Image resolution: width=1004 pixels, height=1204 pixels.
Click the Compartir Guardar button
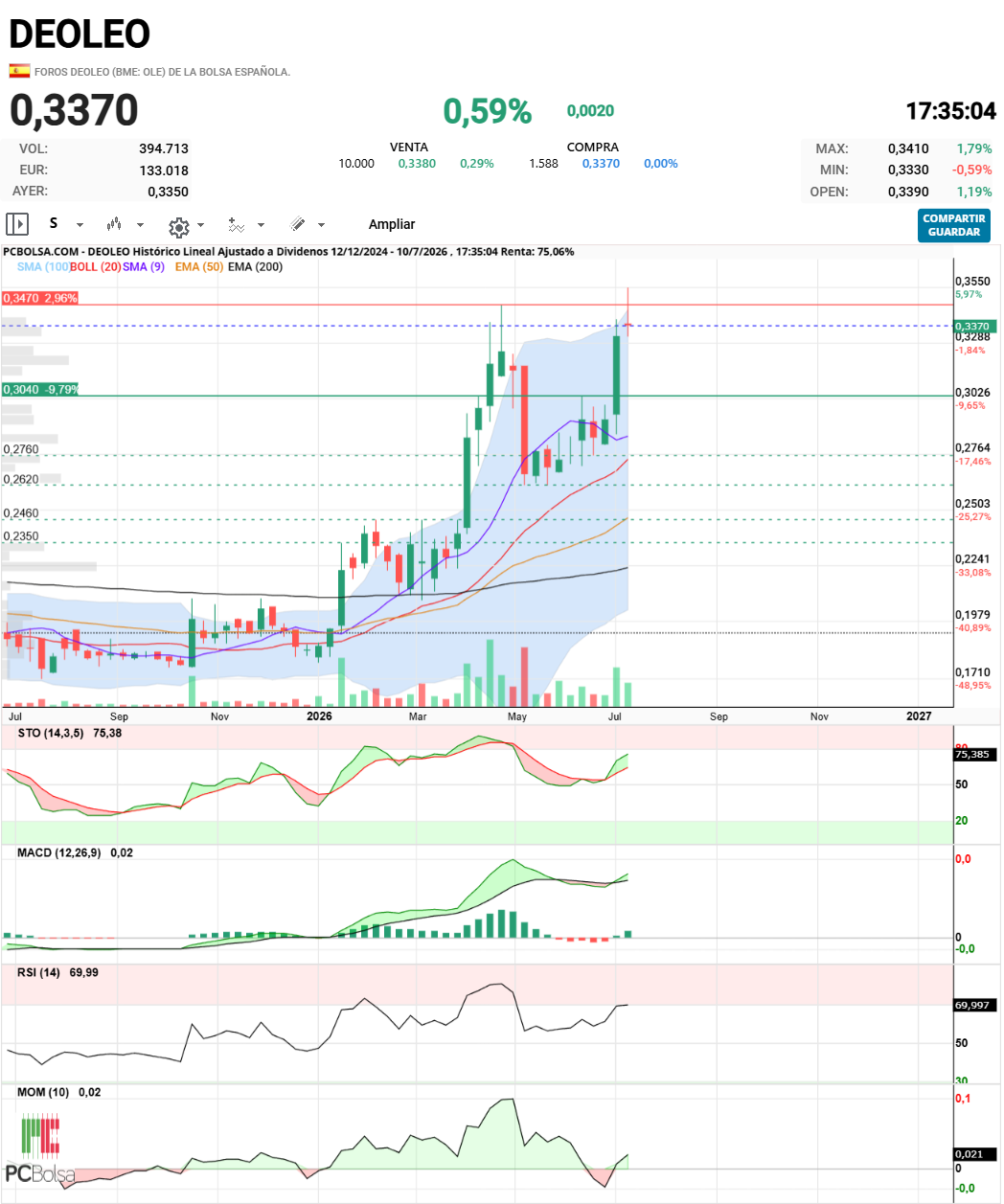(953, 225)
